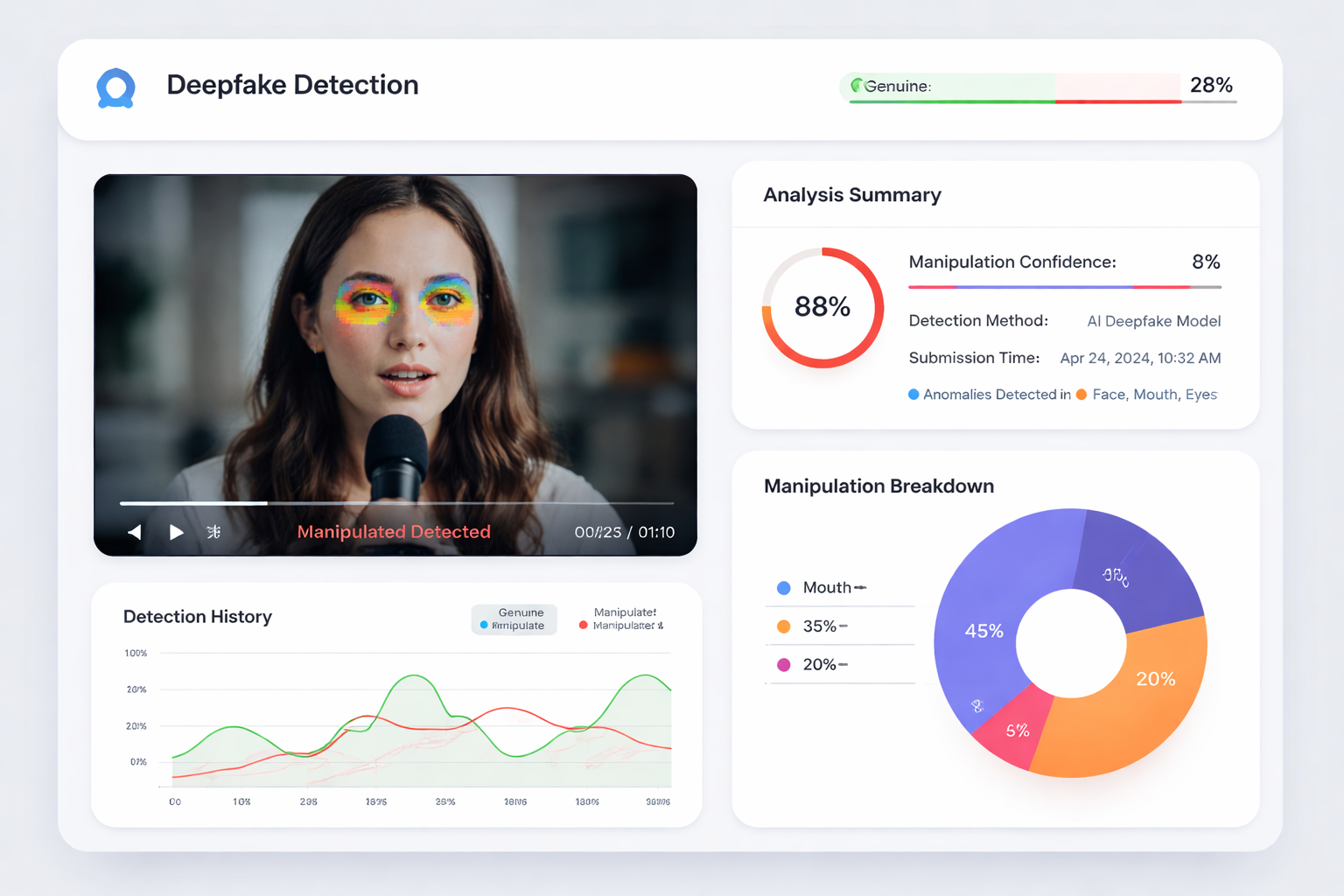Open the Analysis Summary section

point(851,194)
